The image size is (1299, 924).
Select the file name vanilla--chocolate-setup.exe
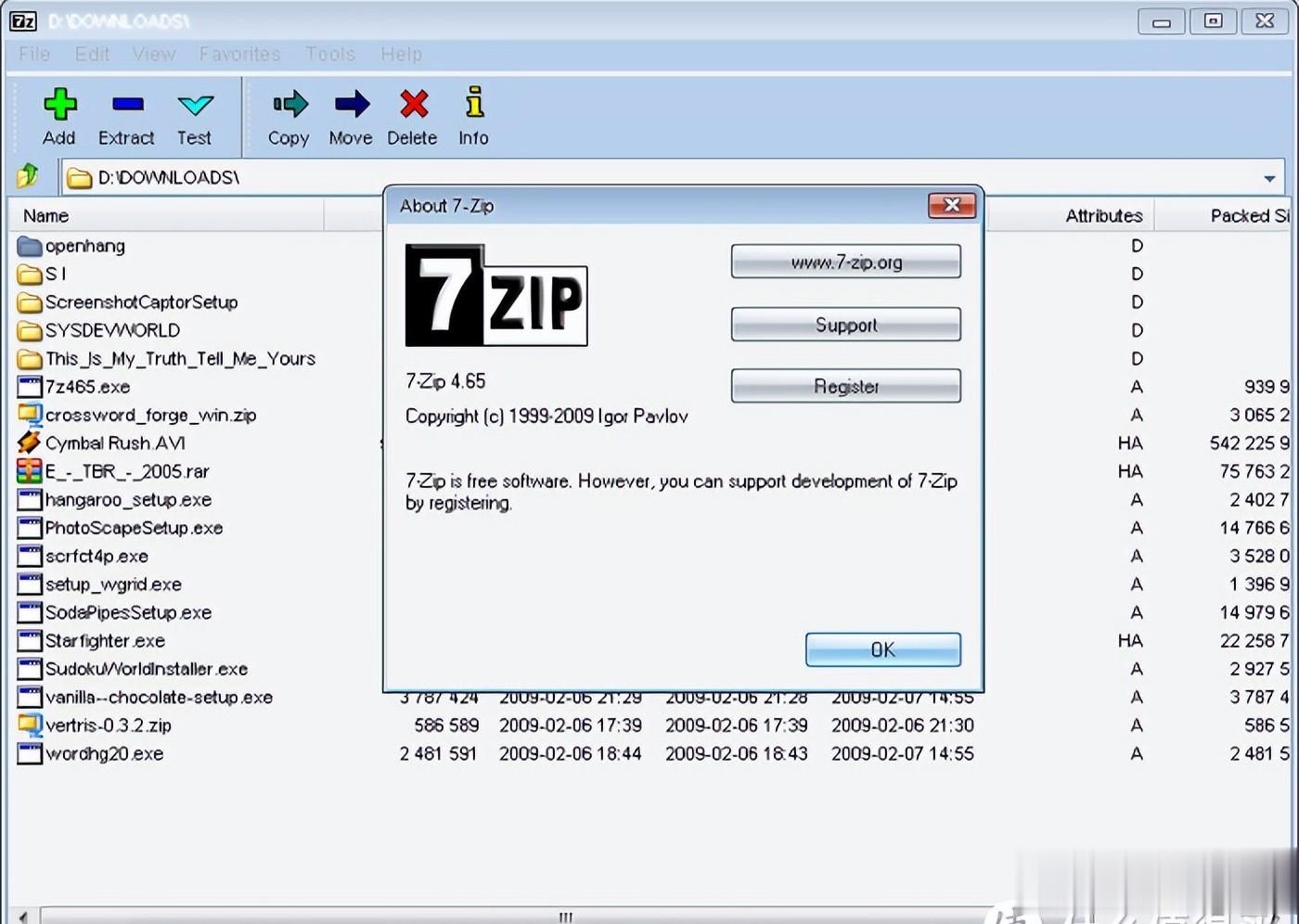(x=160, y=698)
